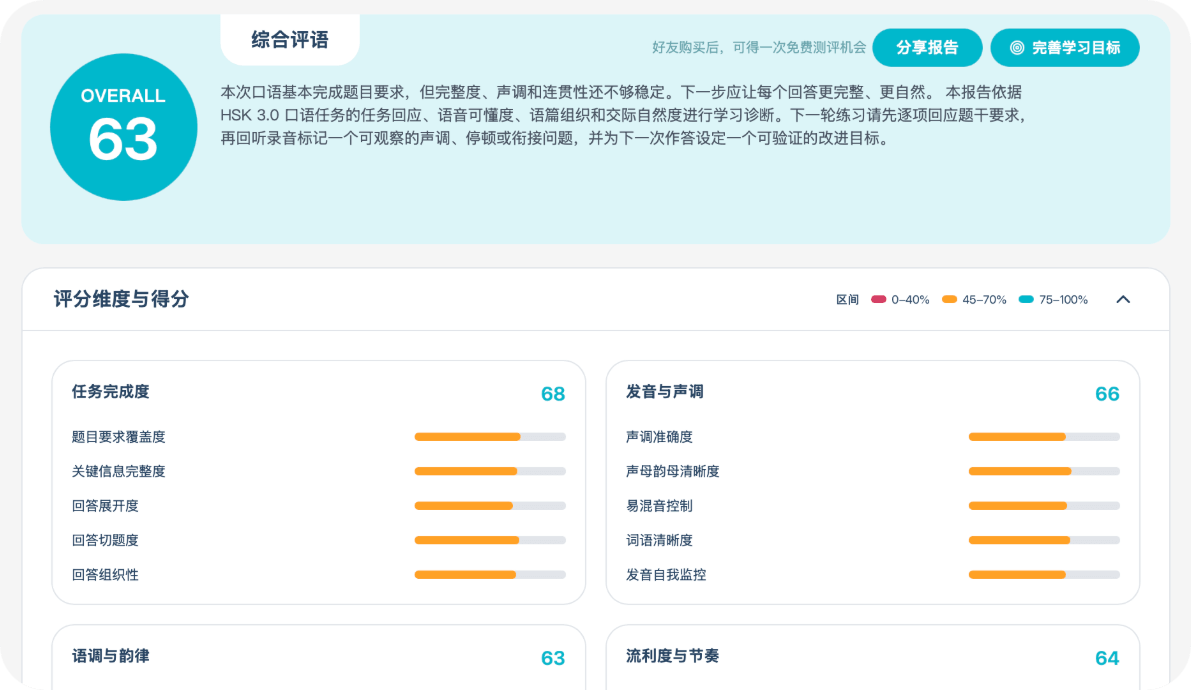Click the 回答展开度 label

tap(105, 506)
